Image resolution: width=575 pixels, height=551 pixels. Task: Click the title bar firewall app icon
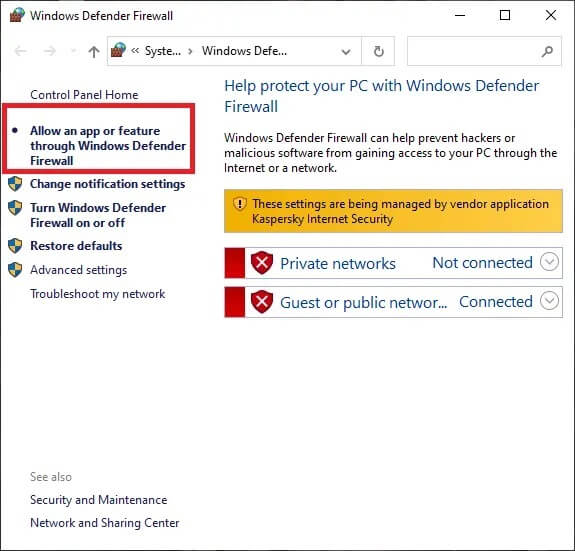coord(17,15)
